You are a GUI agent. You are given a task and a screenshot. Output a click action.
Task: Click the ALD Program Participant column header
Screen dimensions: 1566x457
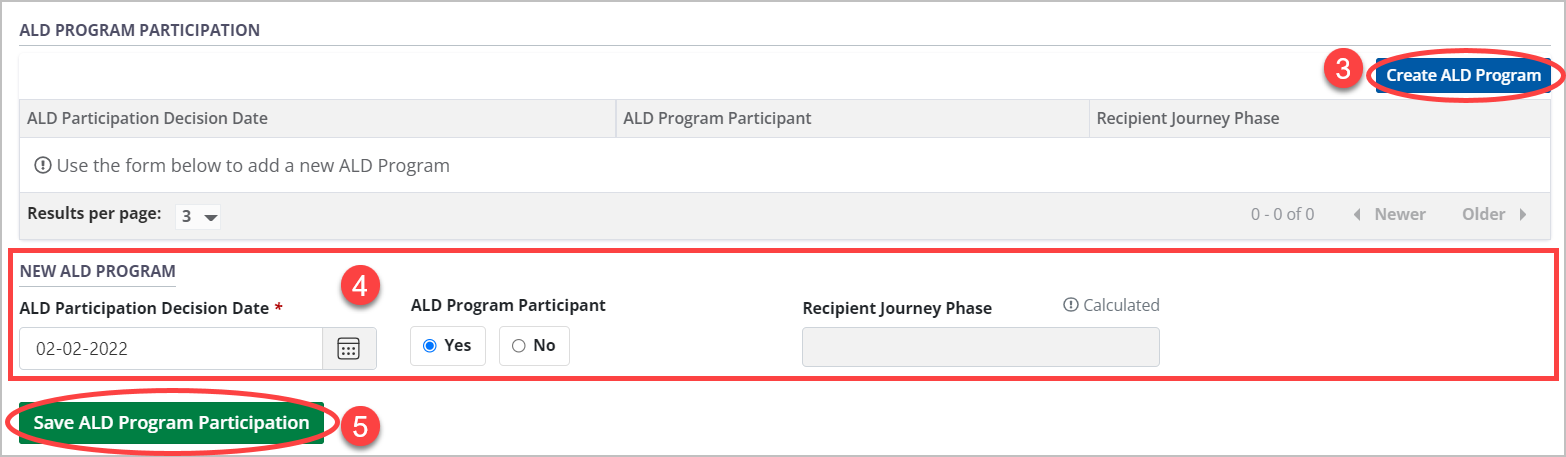716,118
